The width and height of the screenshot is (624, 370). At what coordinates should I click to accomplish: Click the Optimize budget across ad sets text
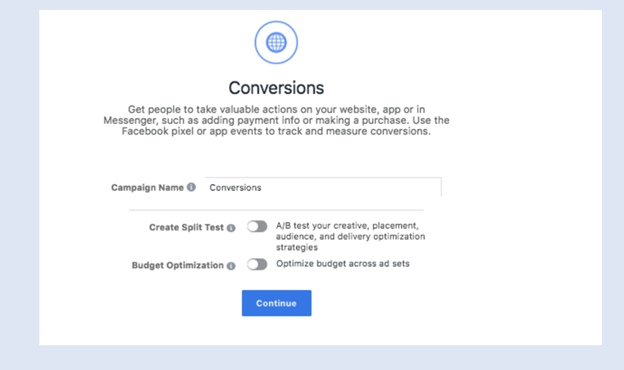point(343,264)
